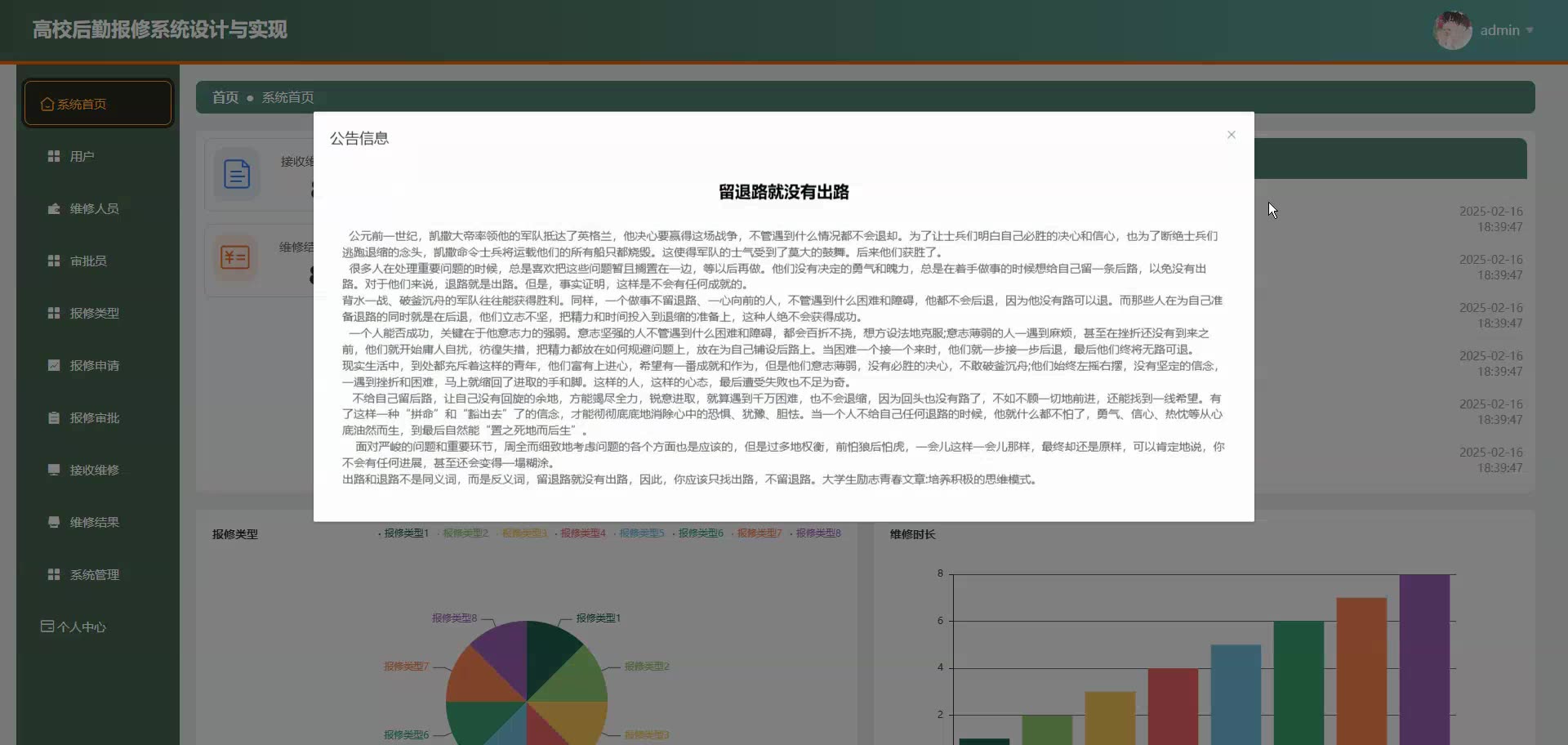The width and height of the screenshot is (1568, 745).
Task: Click the red bar in 维修时长 chart
Action: (1173, 706)
